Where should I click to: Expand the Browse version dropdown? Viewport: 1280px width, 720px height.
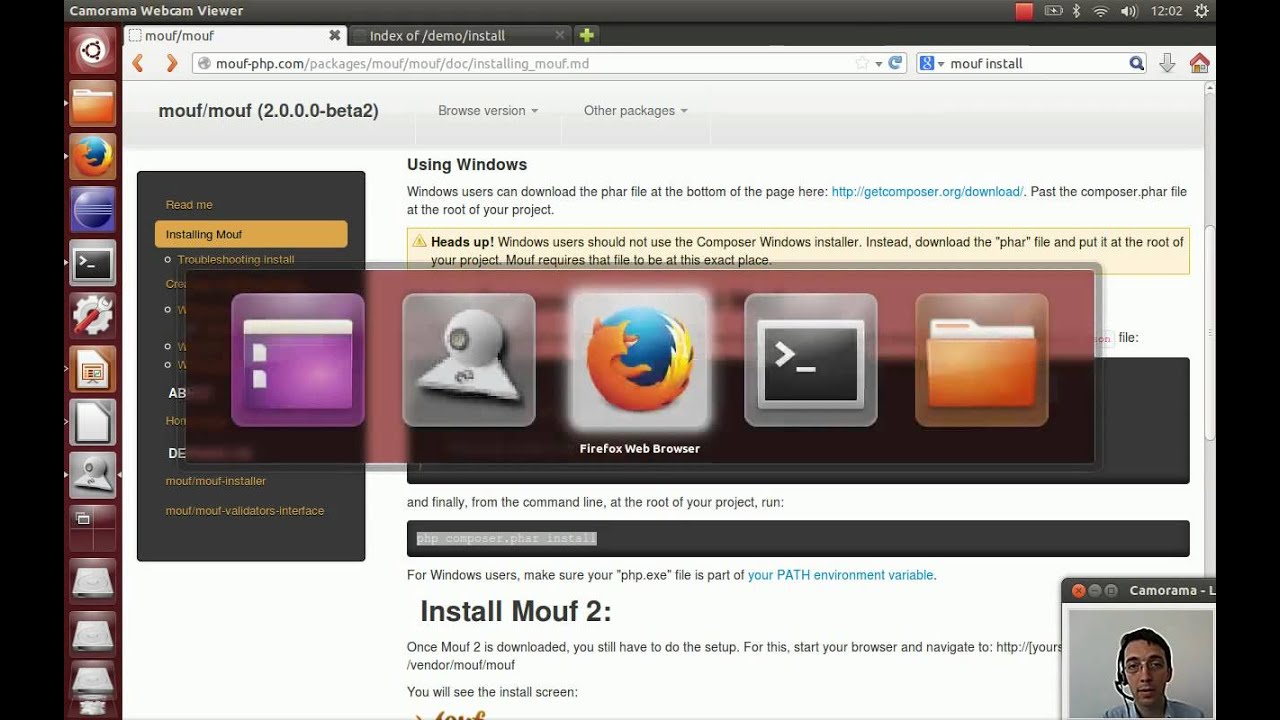point(488,111)
